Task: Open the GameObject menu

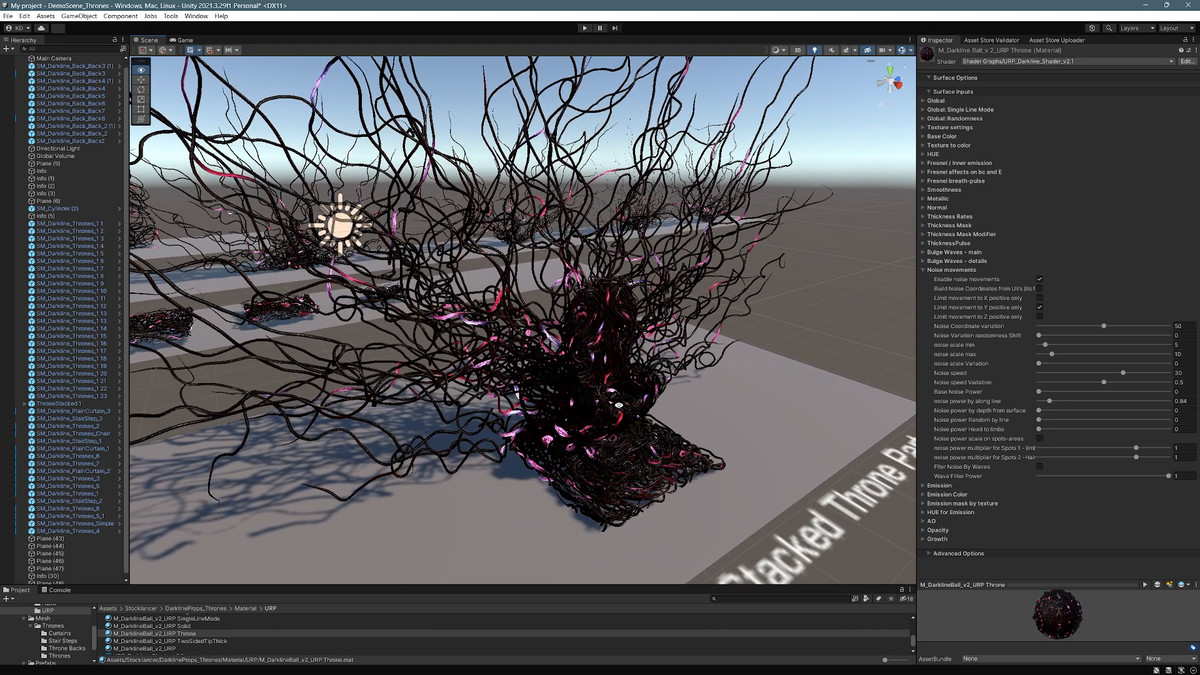Action: (79, 16)
